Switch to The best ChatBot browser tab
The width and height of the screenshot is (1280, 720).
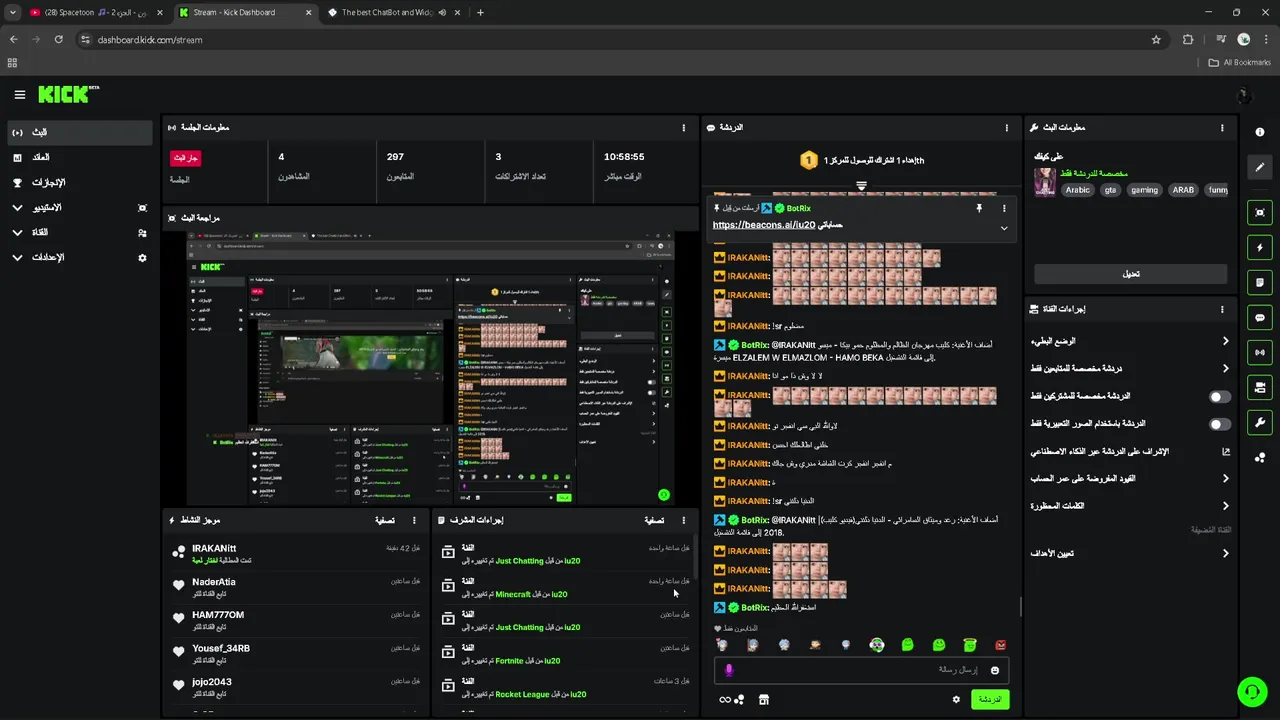[392, 13]
